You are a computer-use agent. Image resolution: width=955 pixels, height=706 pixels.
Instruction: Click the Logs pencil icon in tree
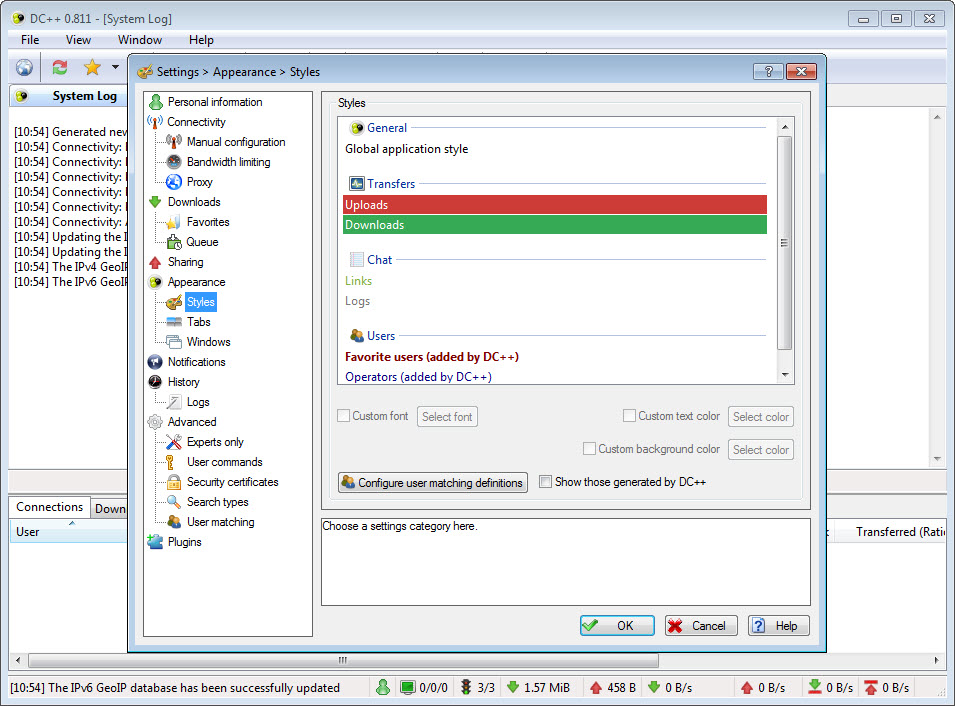tap(174, 402)
